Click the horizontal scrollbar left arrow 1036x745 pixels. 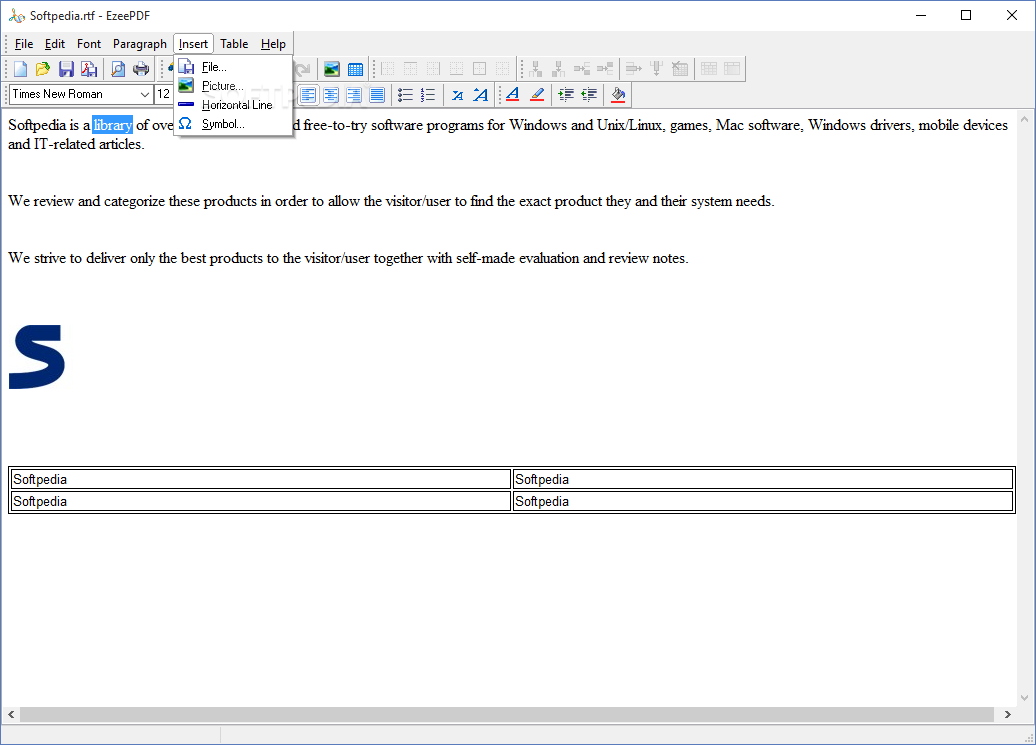[x=11, y=715]
